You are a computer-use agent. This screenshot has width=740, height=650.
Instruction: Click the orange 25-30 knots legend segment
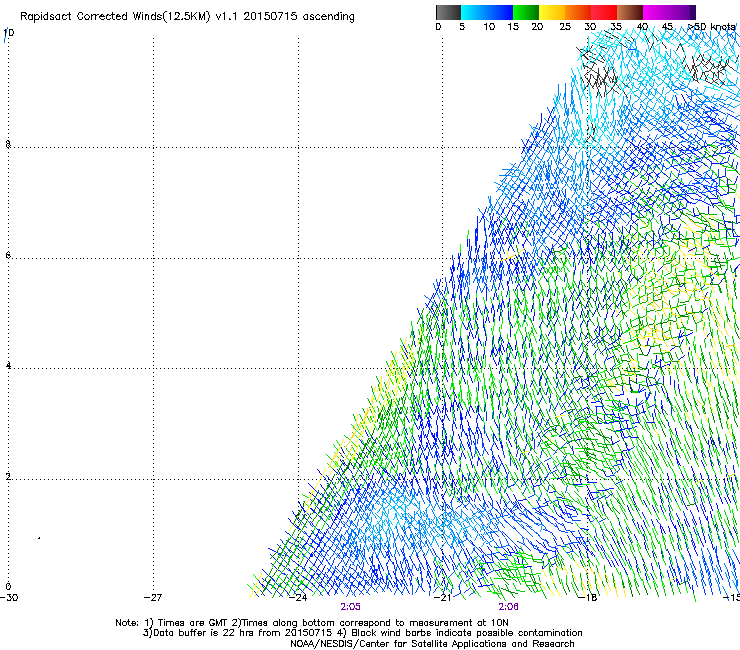pyautogui.click(x=578, y=12)
